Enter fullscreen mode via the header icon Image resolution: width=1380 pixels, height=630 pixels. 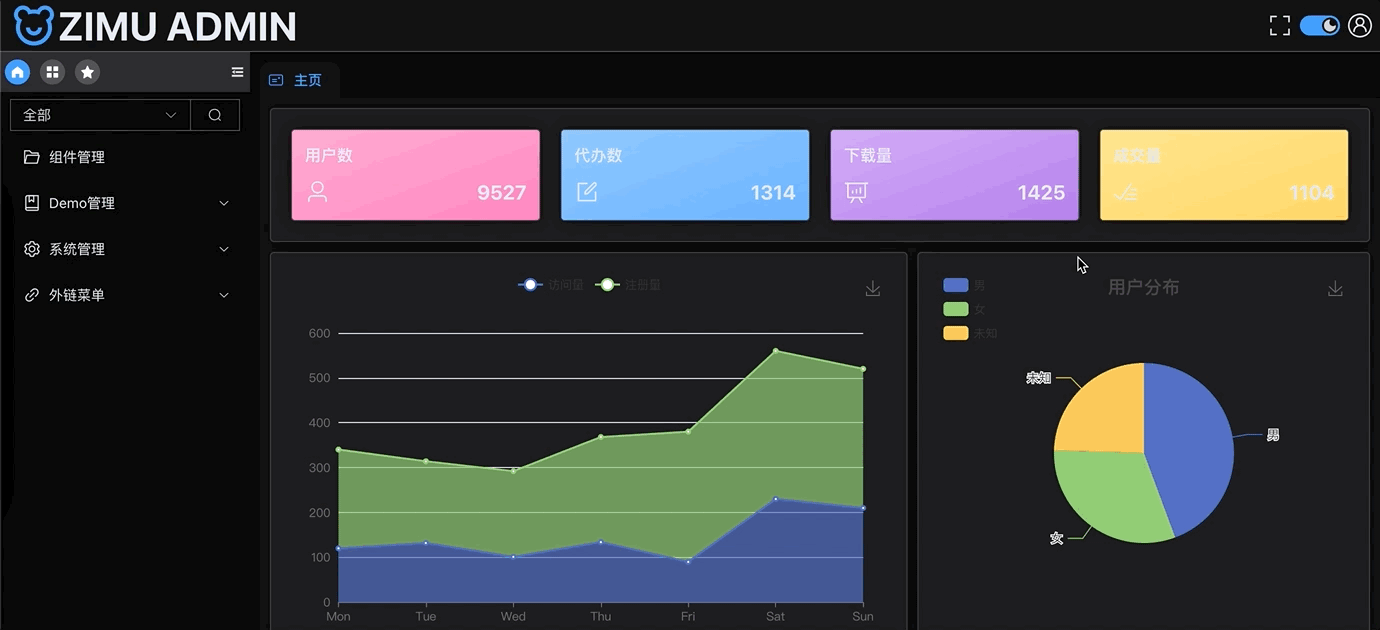1279,26
